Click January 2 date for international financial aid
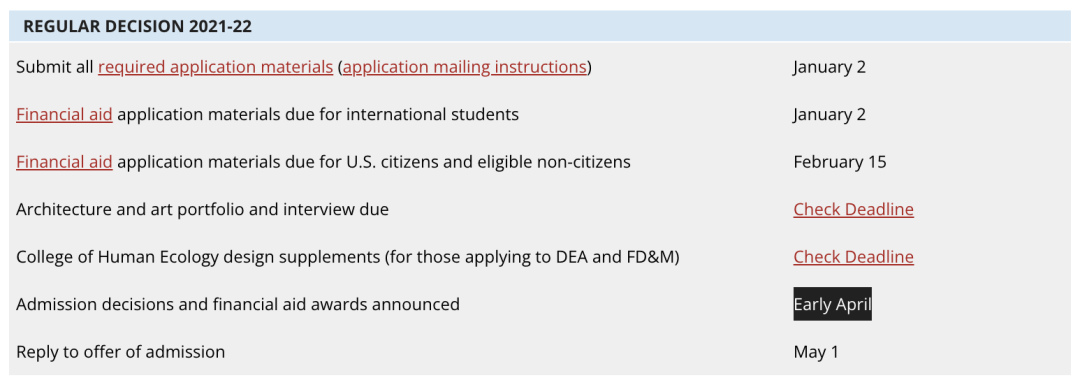Viewport: 1080px width, 387px height. 829,114
